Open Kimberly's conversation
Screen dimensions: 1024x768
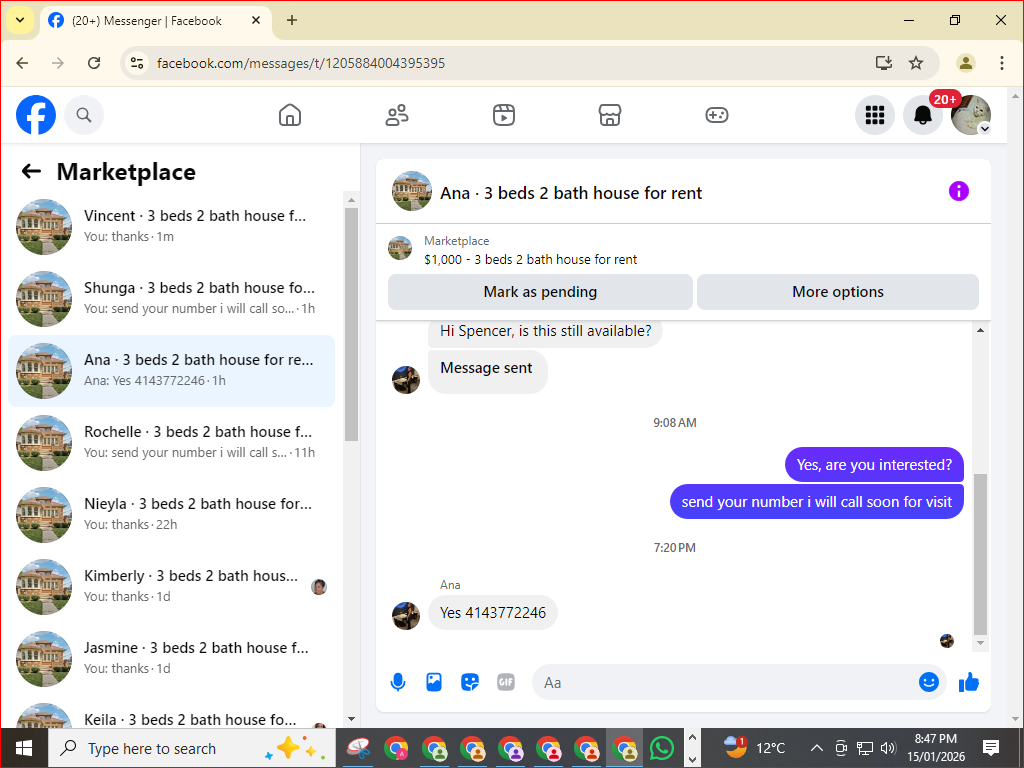172,586
